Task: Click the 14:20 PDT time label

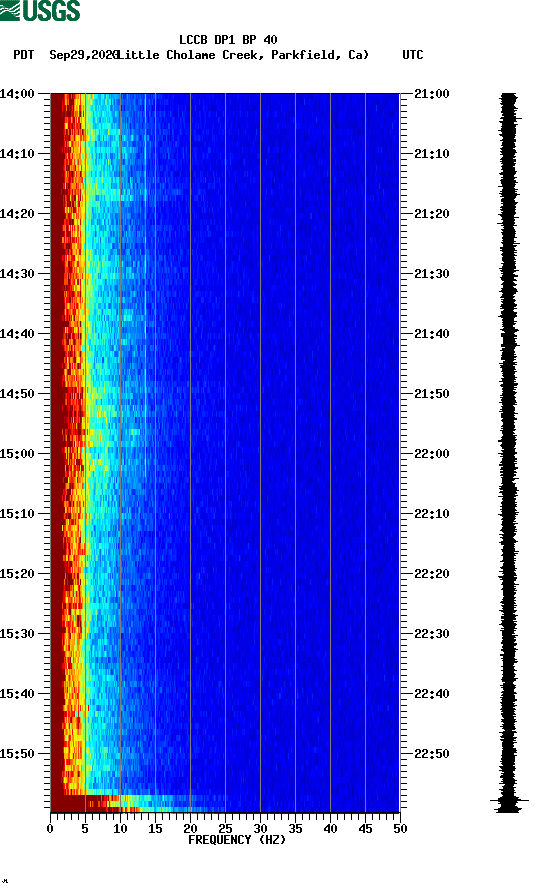Action: 17,214
